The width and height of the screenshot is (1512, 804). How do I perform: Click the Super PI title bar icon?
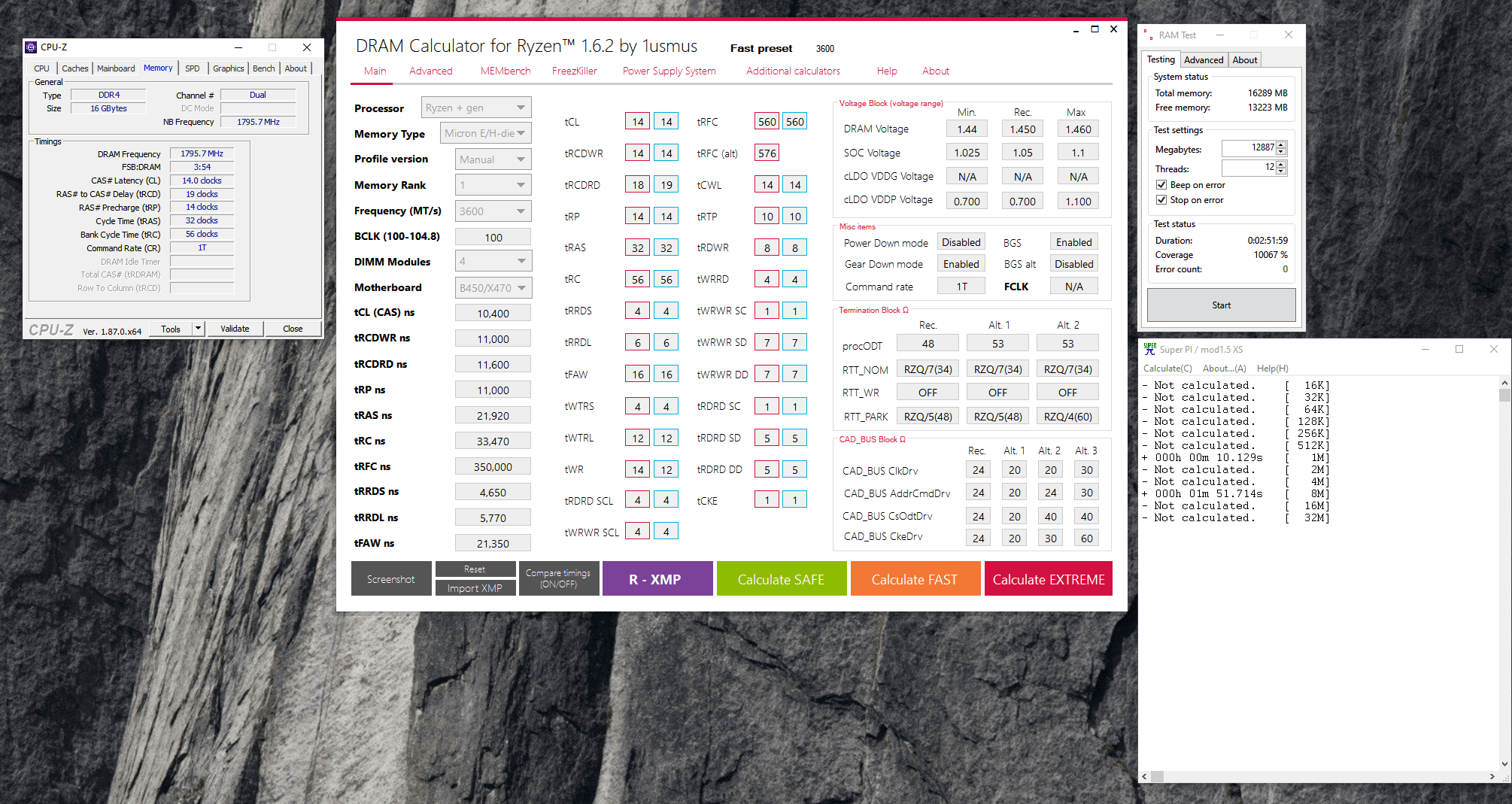(x=1149, y=349)
